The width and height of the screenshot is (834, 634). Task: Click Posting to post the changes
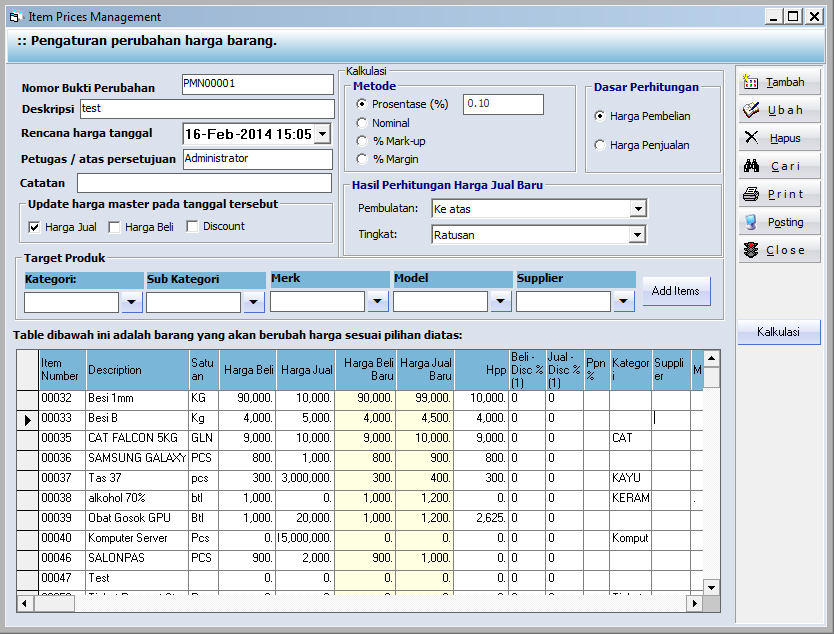pos(781,221)
